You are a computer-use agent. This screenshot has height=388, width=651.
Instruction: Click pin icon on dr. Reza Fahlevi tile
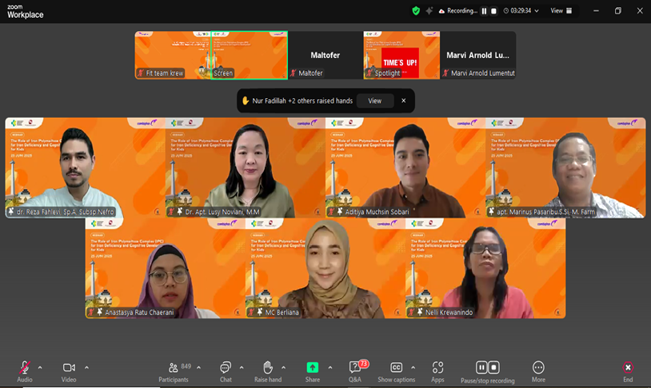pyautogui.click(x=11, y=212)
